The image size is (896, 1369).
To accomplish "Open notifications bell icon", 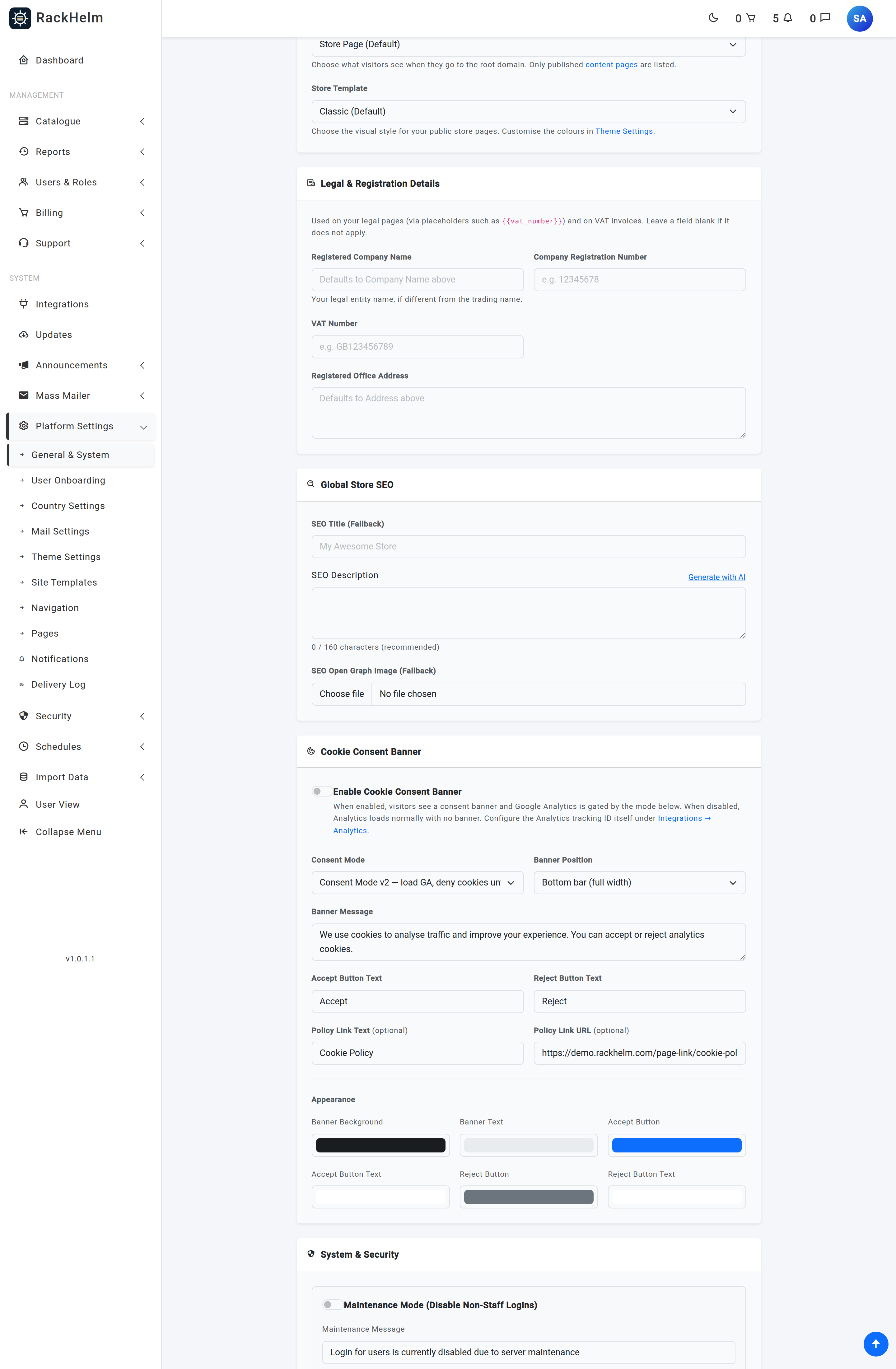I will [788, 18].
